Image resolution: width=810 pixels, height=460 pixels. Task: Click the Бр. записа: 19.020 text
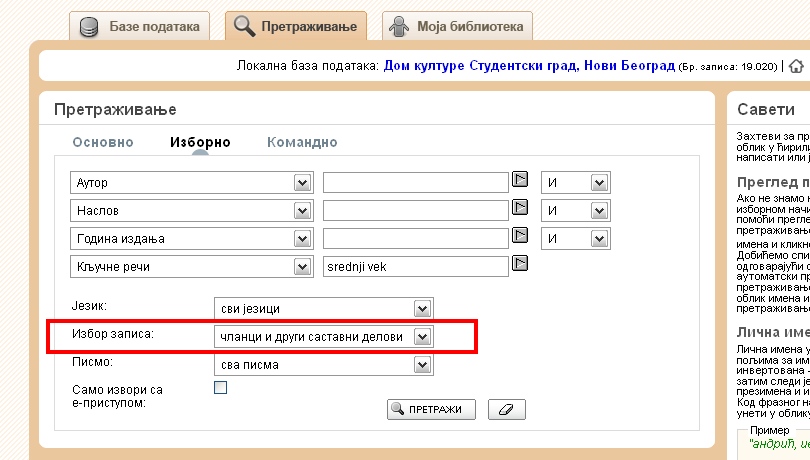pos(728,67)
